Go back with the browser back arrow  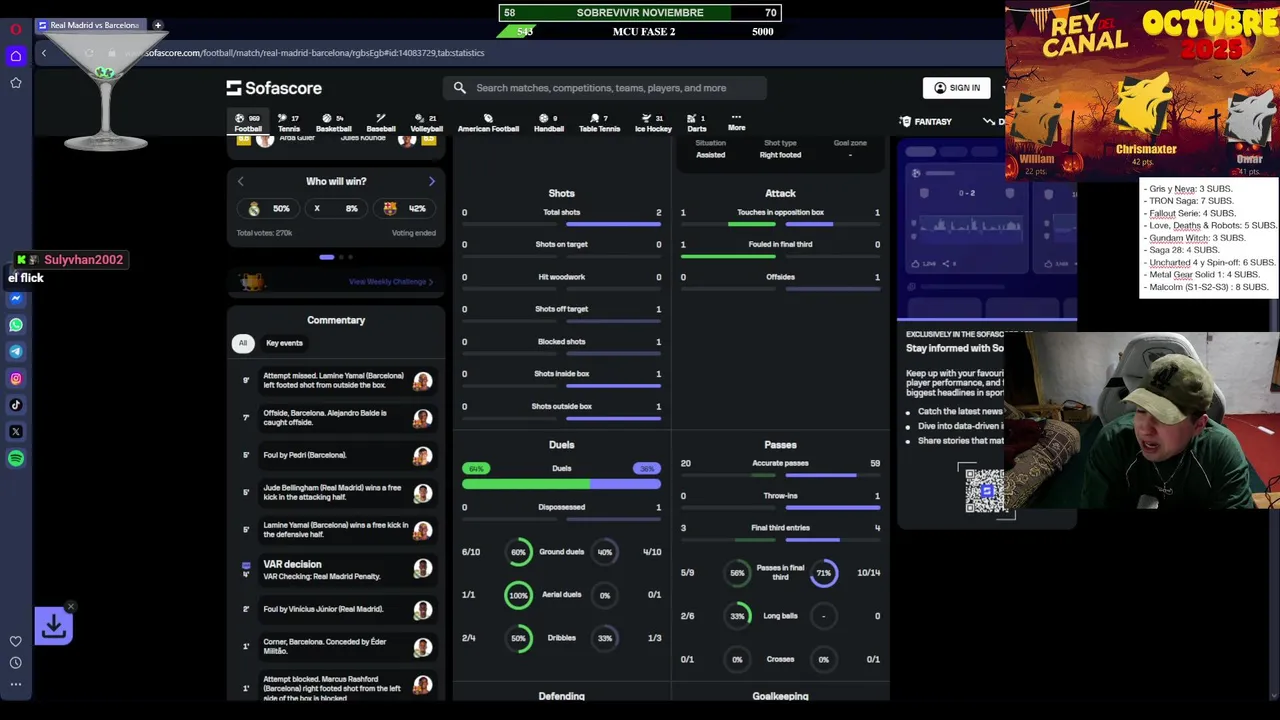(x=44, y=53)
